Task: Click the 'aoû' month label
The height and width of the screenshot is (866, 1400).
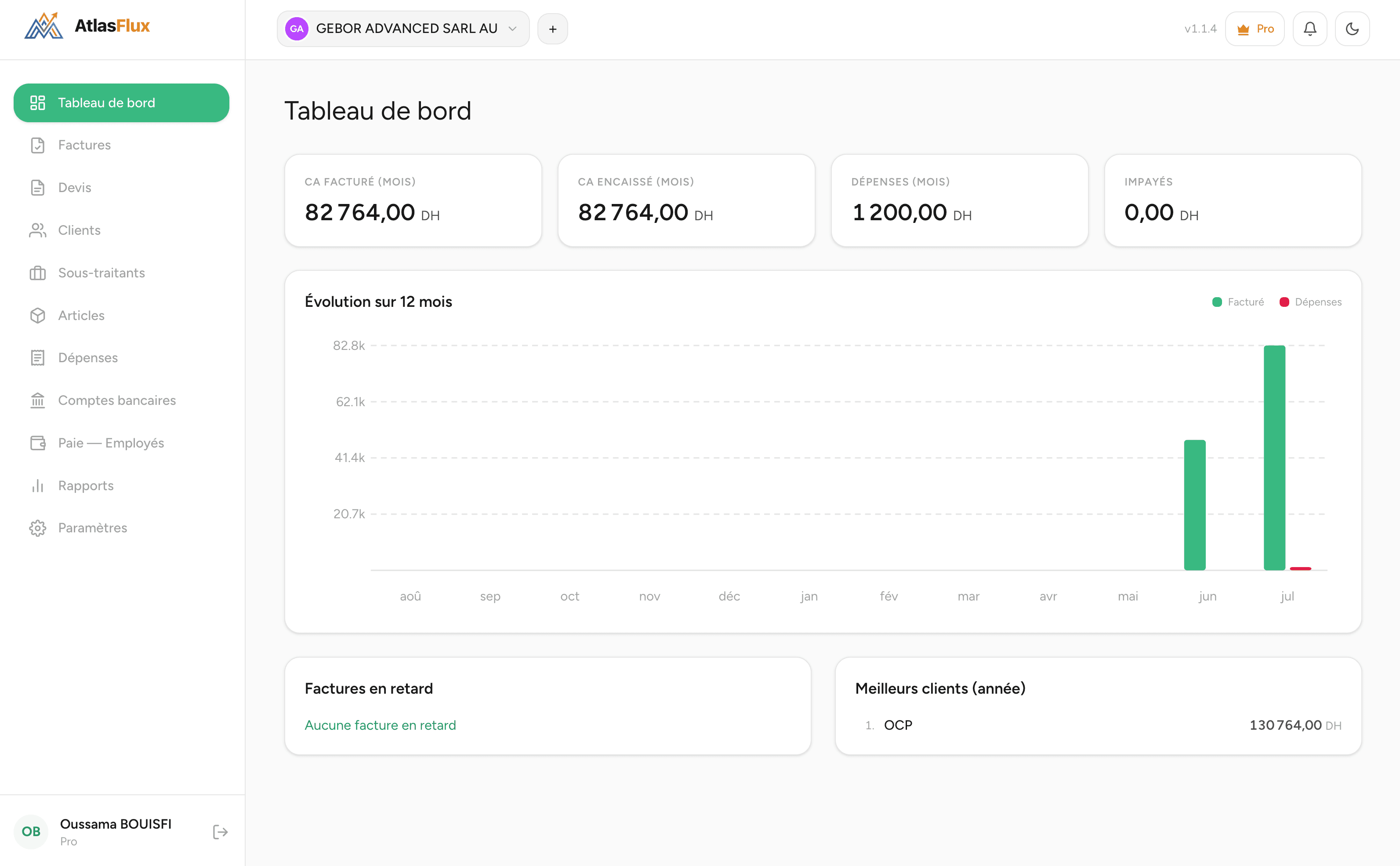Action: point(410,596)
